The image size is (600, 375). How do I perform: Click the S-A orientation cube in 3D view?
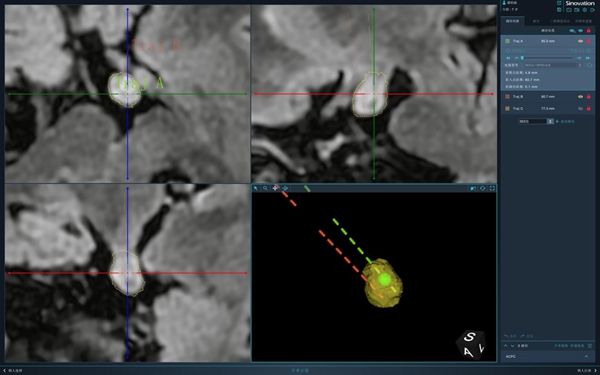click(471, 345)
